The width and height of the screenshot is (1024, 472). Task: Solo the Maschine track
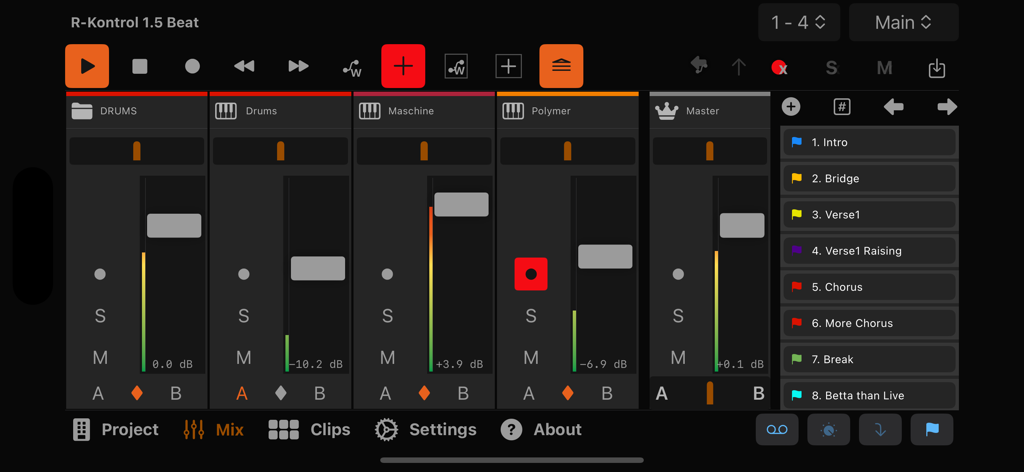[x=387, y=316]
